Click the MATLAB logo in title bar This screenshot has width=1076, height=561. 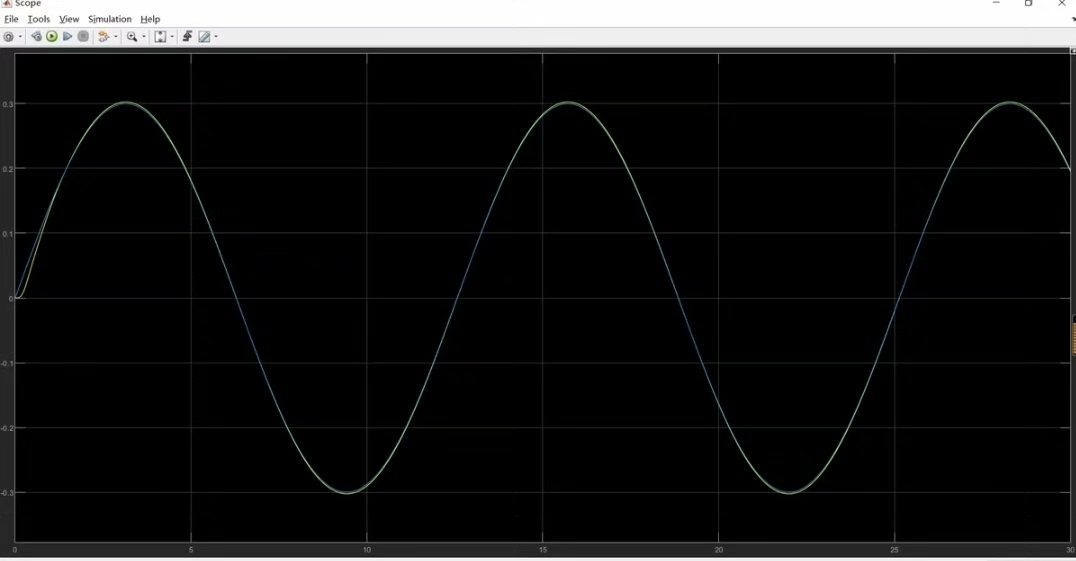tap(7, 3)
